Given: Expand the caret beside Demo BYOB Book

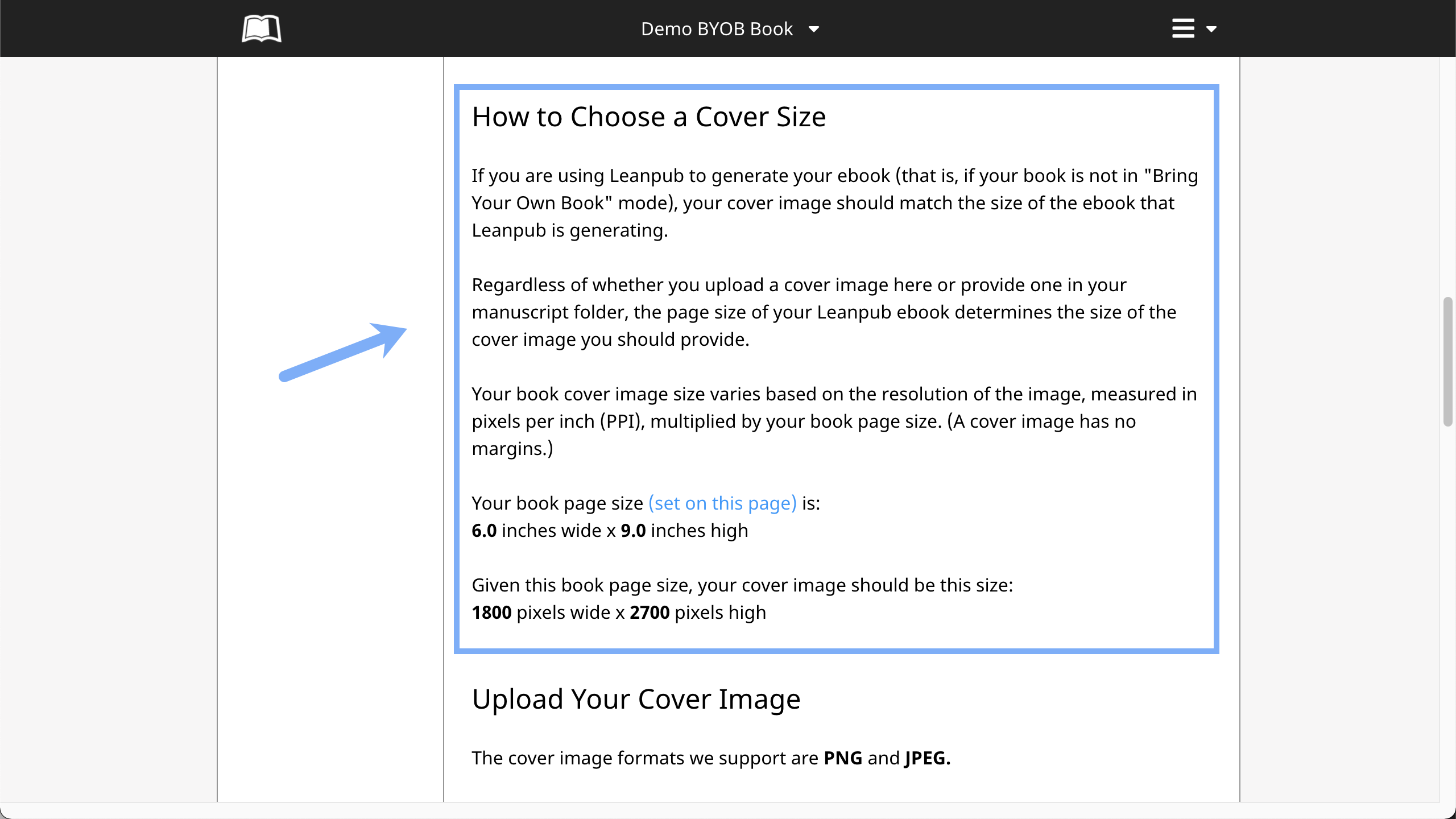Looking at the screenshot, I should coord(814,29).
